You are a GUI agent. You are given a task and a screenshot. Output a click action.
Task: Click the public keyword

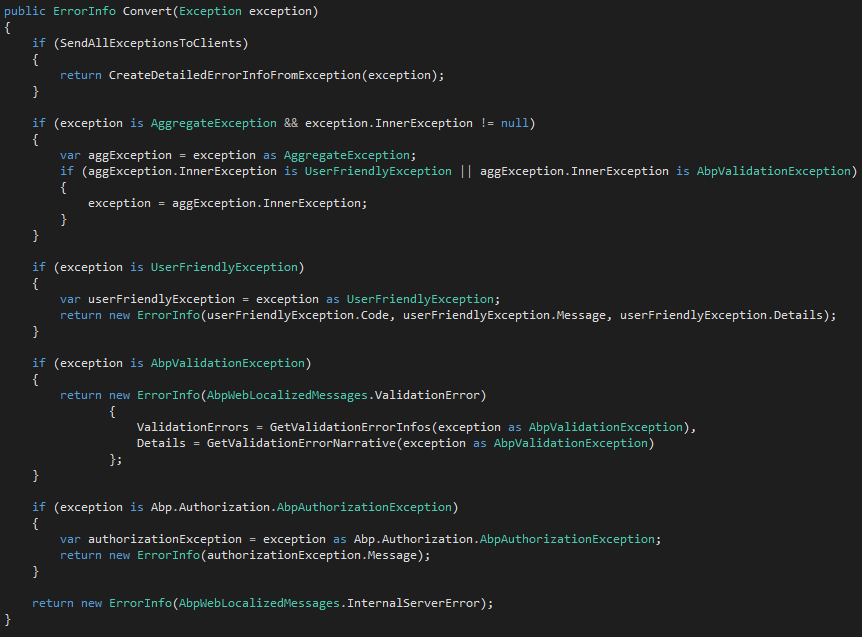click(25, 12)
